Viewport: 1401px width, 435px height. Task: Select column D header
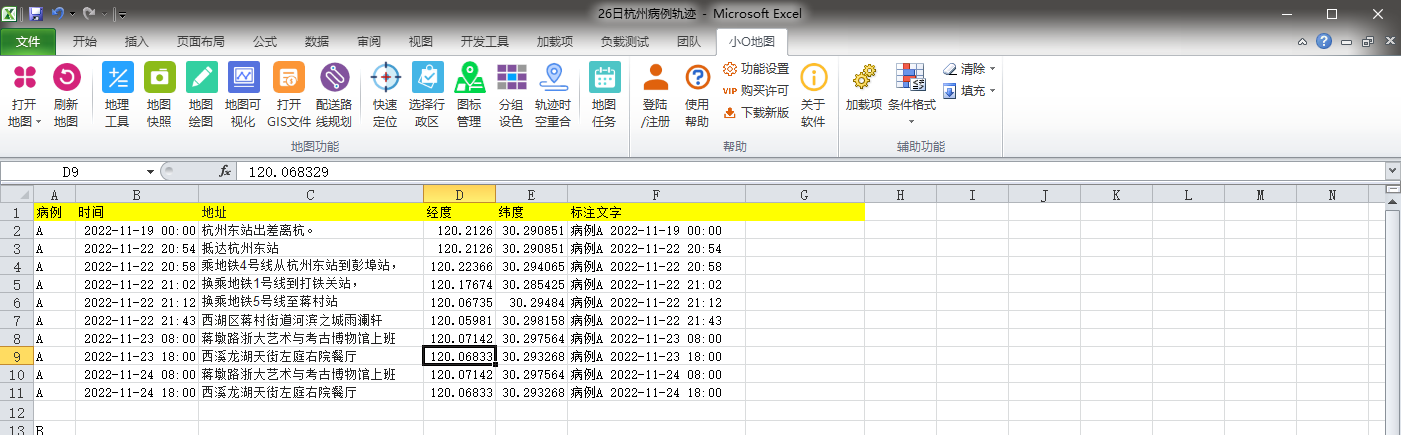point(459,195)
